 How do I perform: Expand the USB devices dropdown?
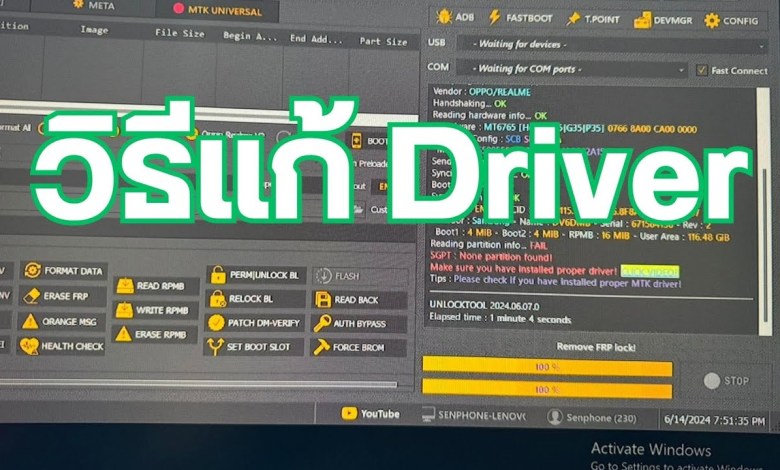(x=569, y=43)
